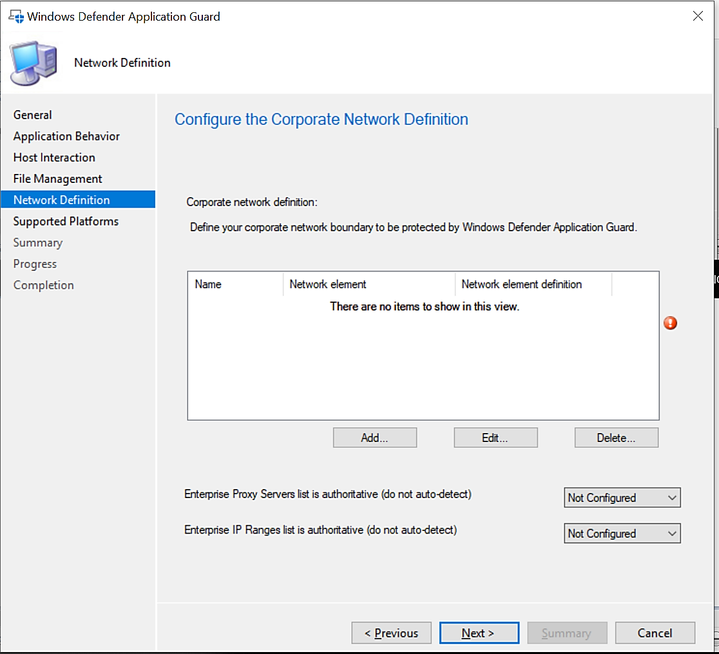Select Host Interaction in sidebar
Image resolution: width=719 pixels, height=654 pixels.
tap(54, 157)
